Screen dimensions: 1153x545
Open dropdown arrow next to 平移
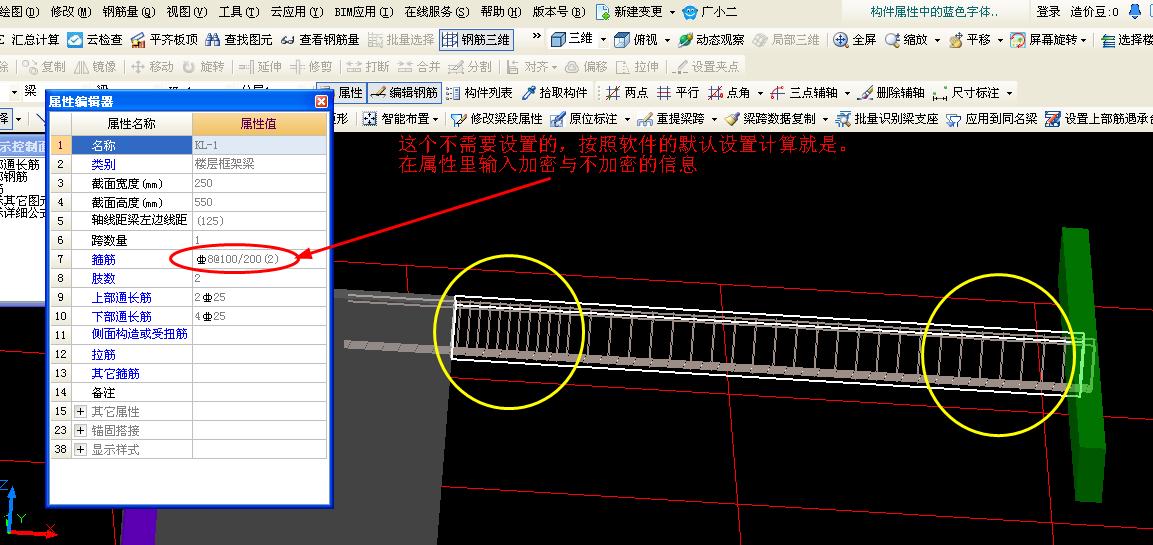1000,40
